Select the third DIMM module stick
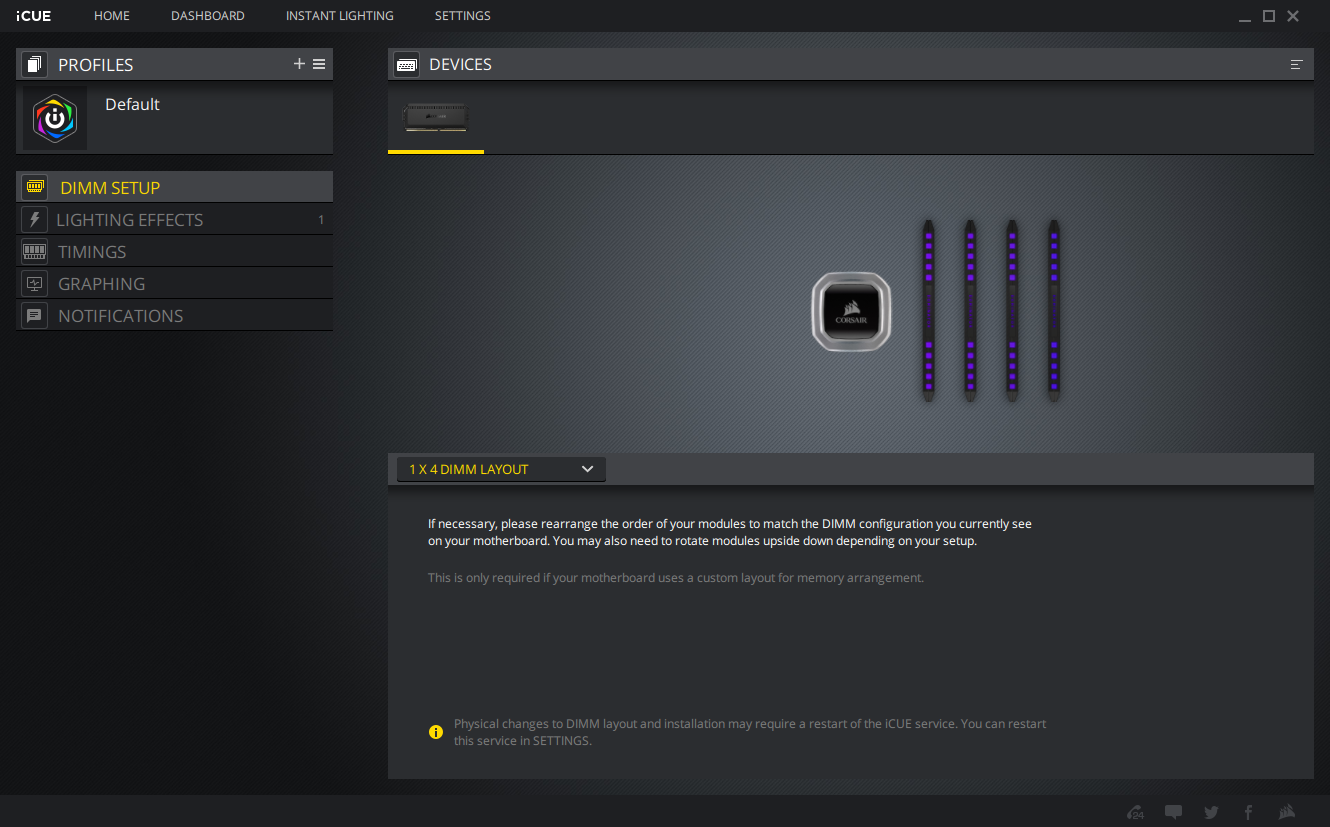 tap(1012, 311)
